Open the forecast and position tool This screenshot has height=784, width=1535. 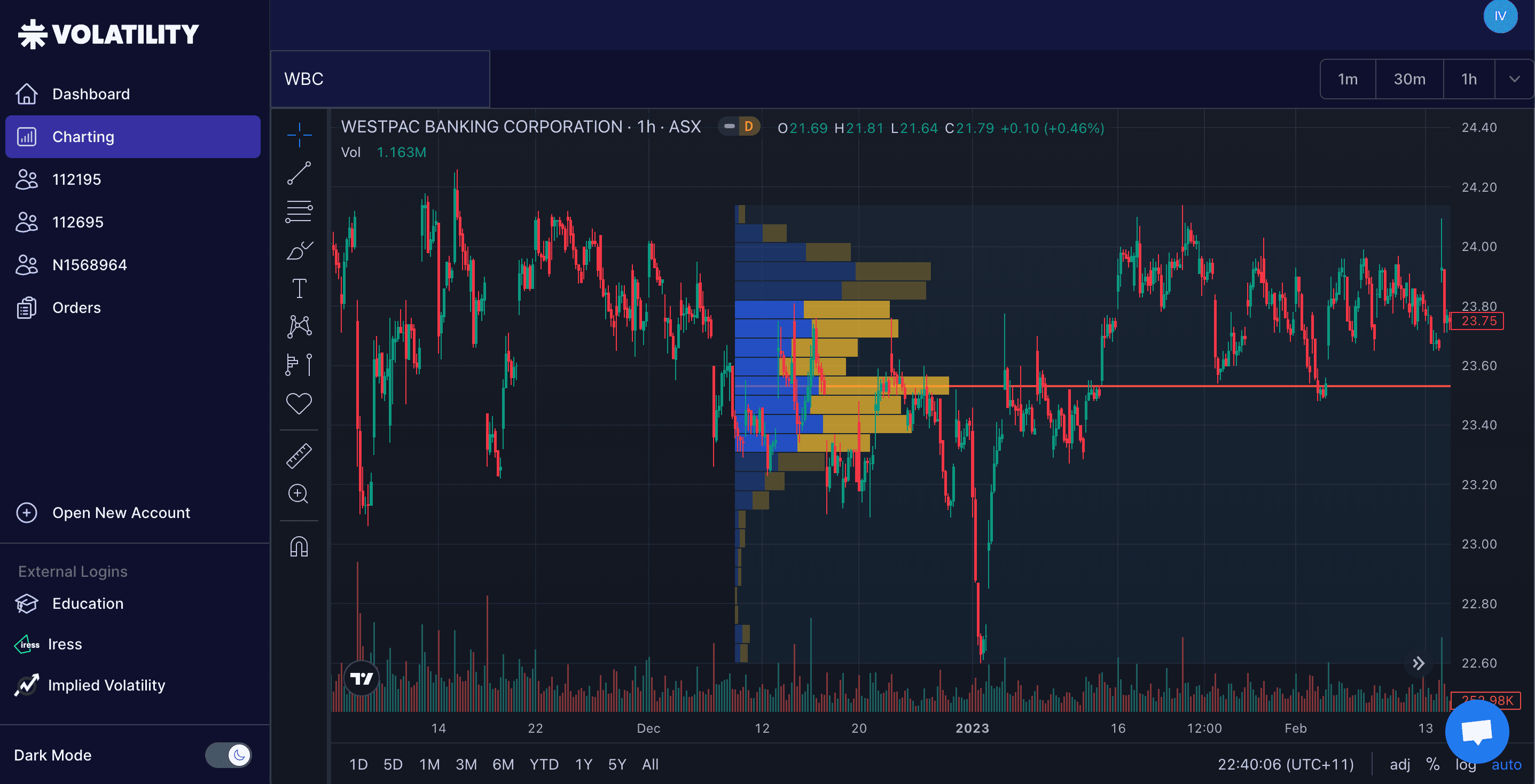point(299,364)
